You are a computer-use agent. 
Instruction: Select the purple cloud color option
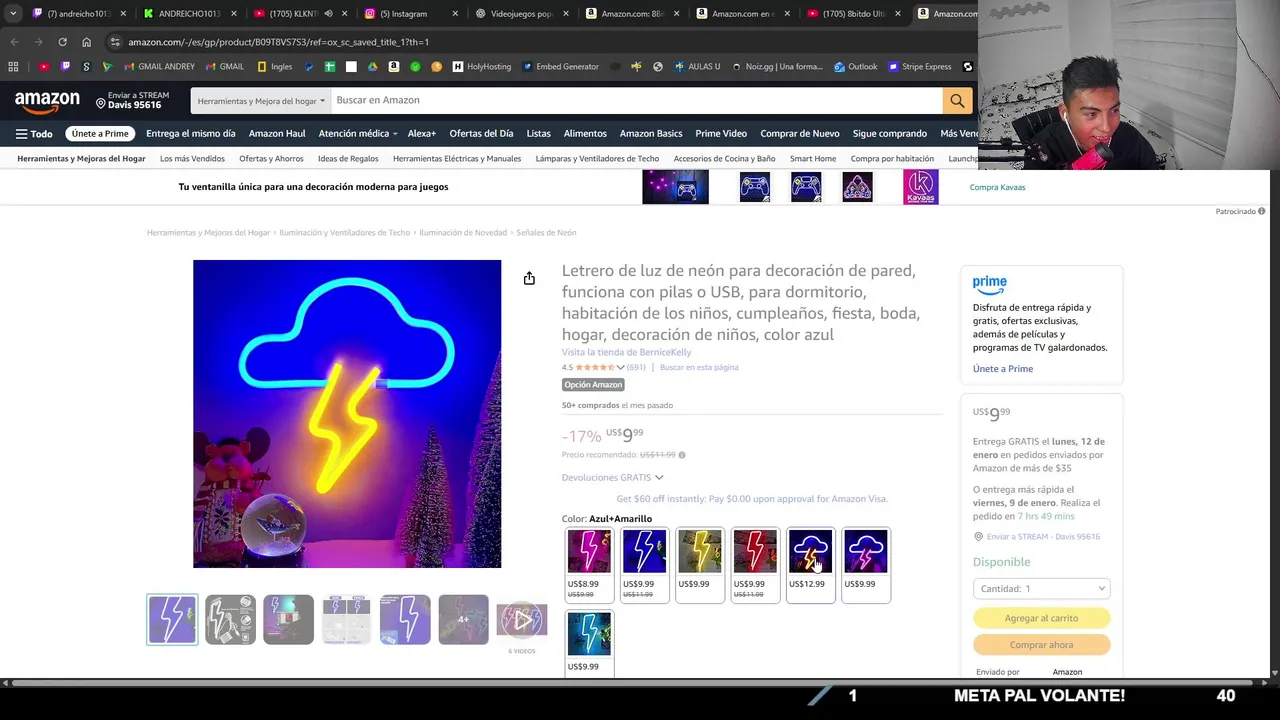pyautogui.click(x=865, y=565)
